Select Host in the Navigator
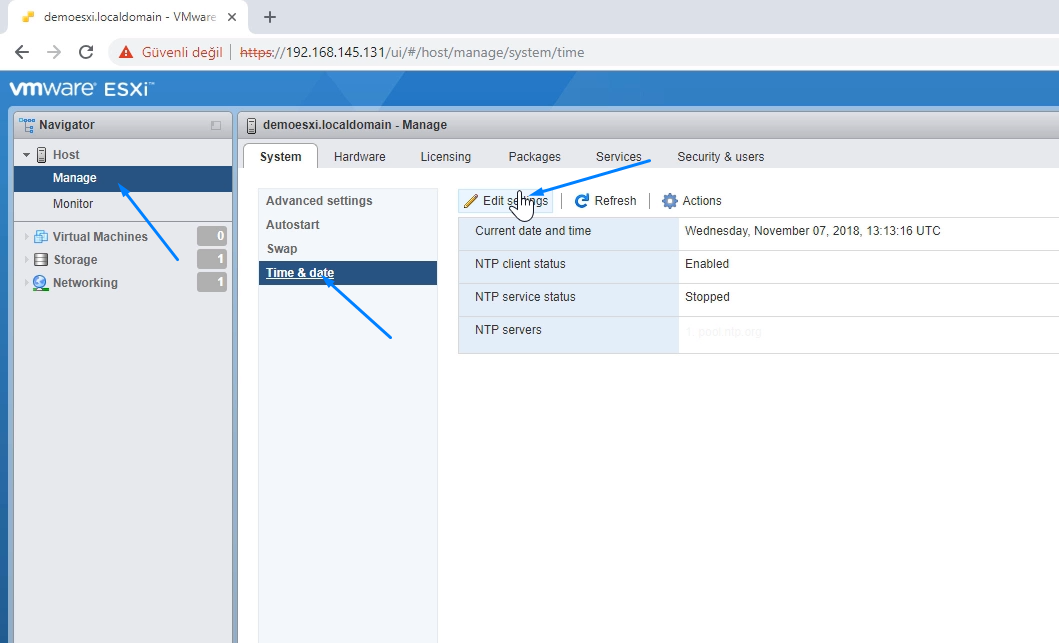The height and width of the screenshot is (643, 1059). point(66,155)
